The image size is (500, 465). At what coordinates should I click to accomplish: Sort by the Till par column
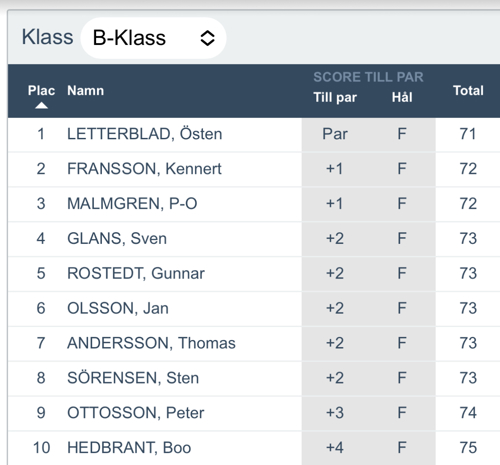[x=335, y=98]
